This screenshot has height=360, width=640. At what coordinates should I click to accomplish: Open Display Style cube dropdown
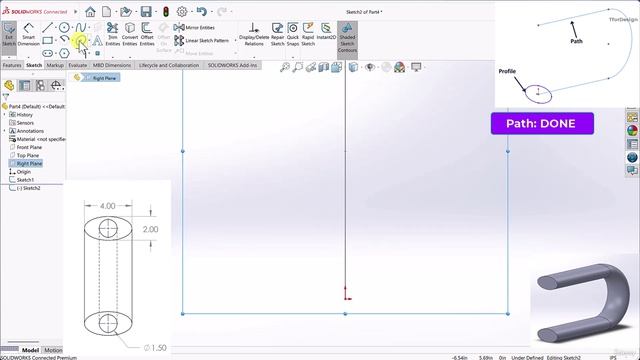click(353, 67)
